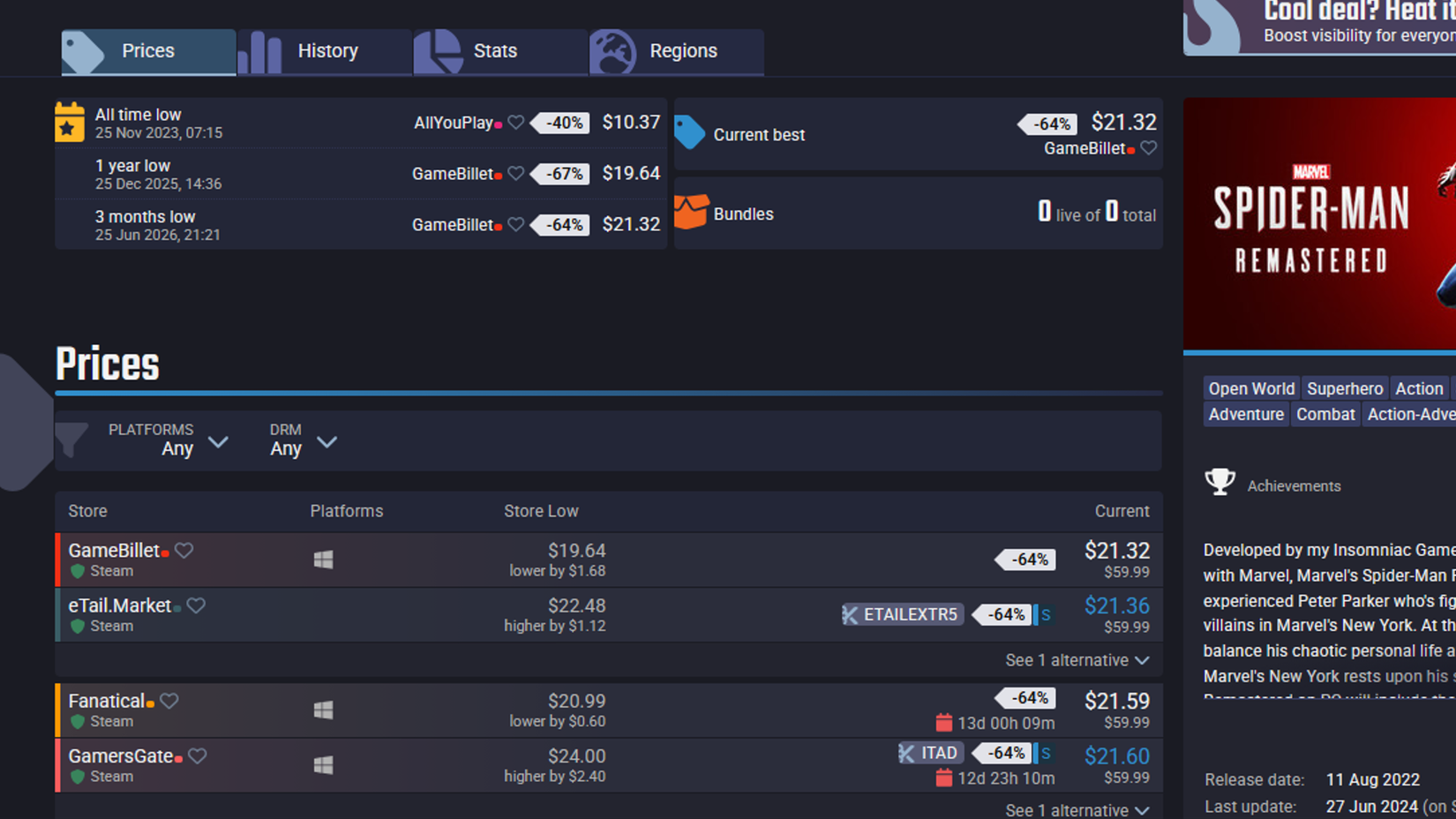Click the All time low calendar star icon
The height and width of the screenshot is (819, 1456).
pos(70,122)
